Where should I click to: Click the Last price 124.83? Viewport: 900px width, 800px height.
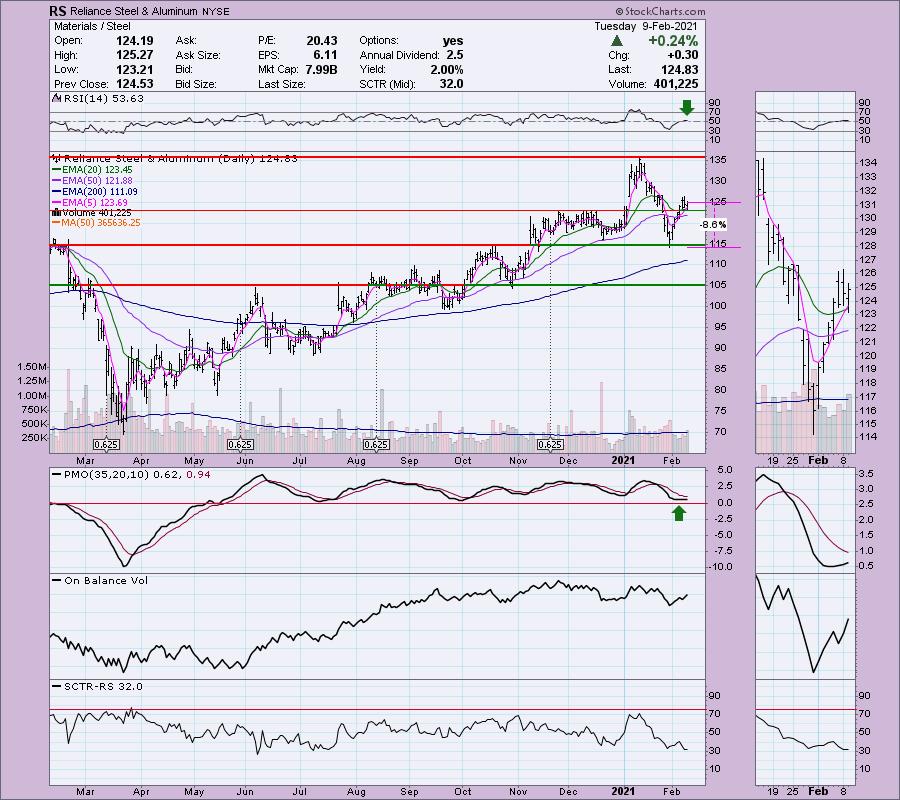[x=680, y=69]
